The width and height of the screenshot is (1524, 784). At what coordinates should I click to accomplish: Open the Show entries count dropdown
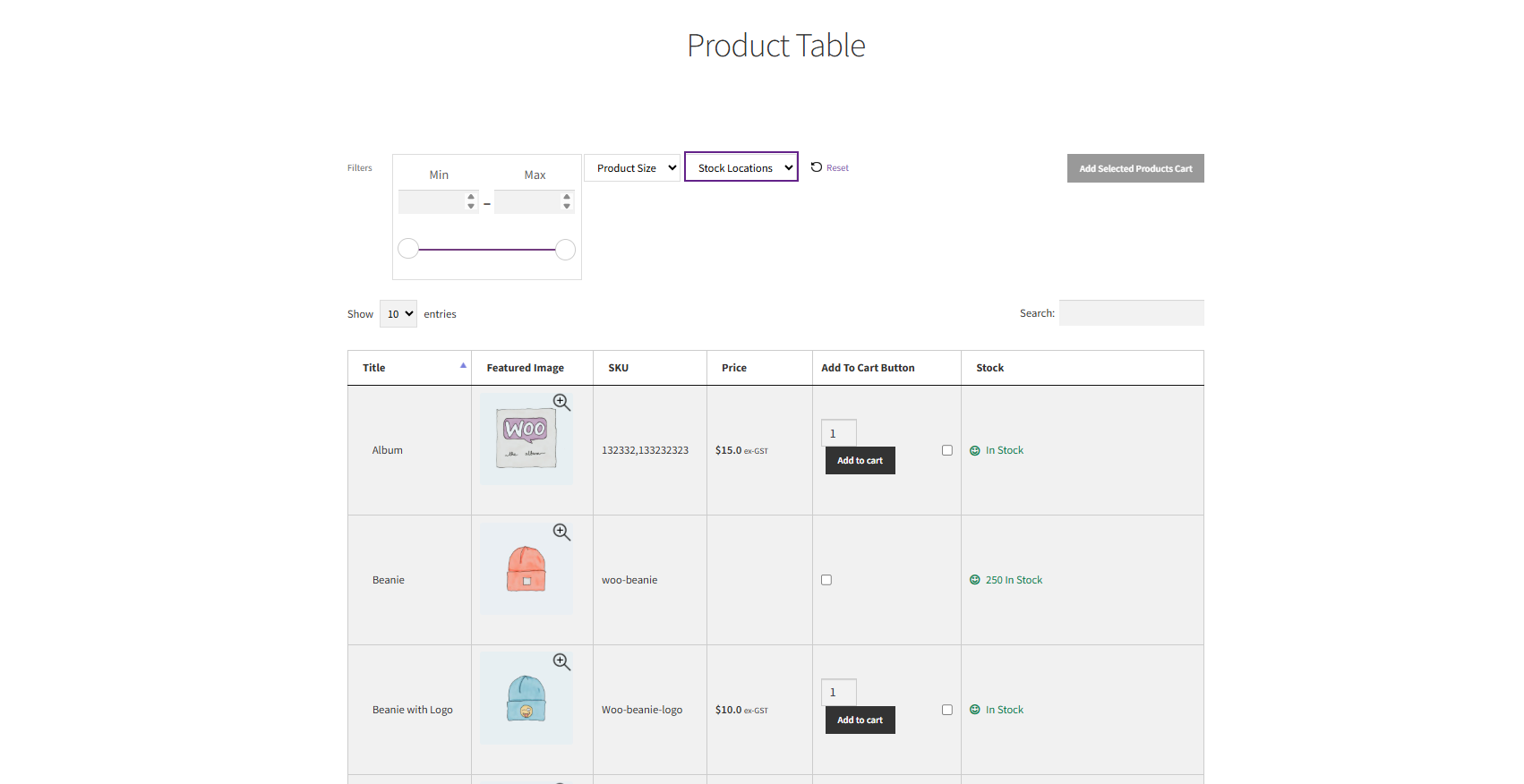398,314
